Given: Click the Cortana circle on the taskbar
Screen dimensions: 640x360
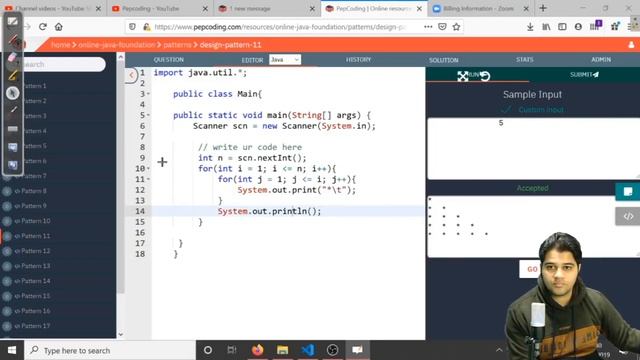Looking at the screenshot, I should pyautogui.click(x=208, y=350).
